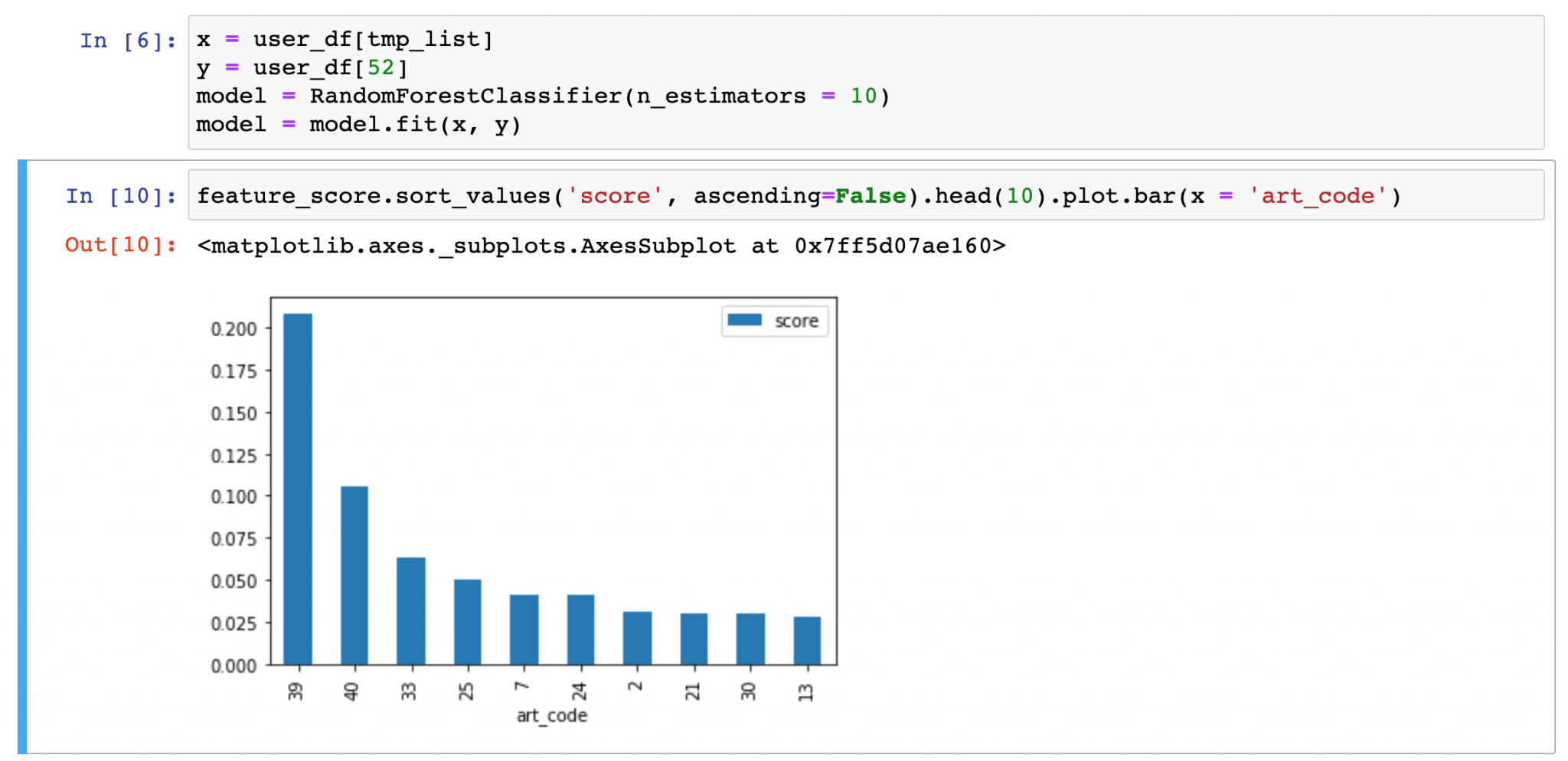1568x761 pixels.
Task: Click the 'art_code' string in code
Action: click(x=1318, y=196)
